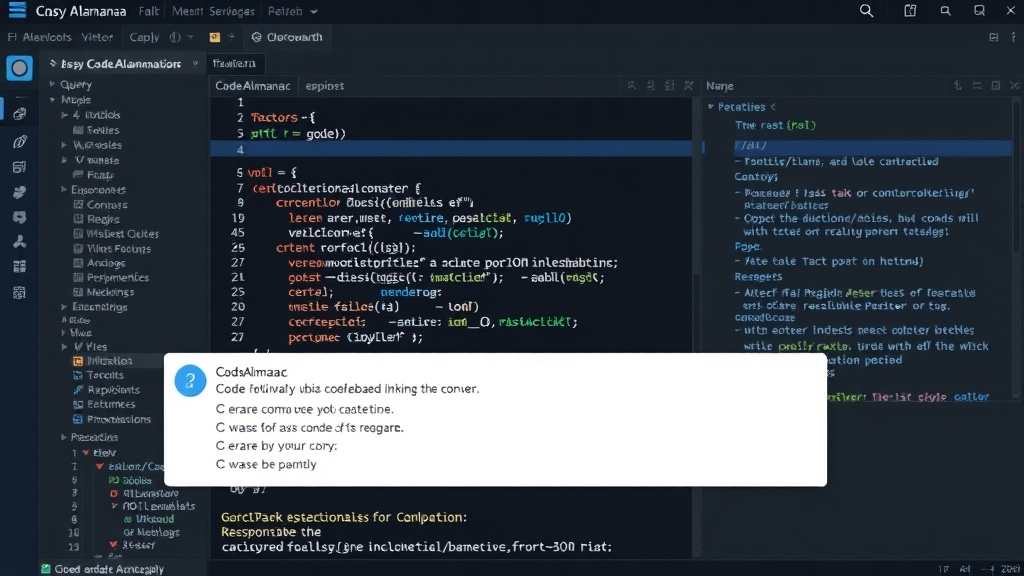The height and width of the screenshot is (576, 1024).
Task: Open the bookmark panel icon in title bar
Action: pos(910,10)
